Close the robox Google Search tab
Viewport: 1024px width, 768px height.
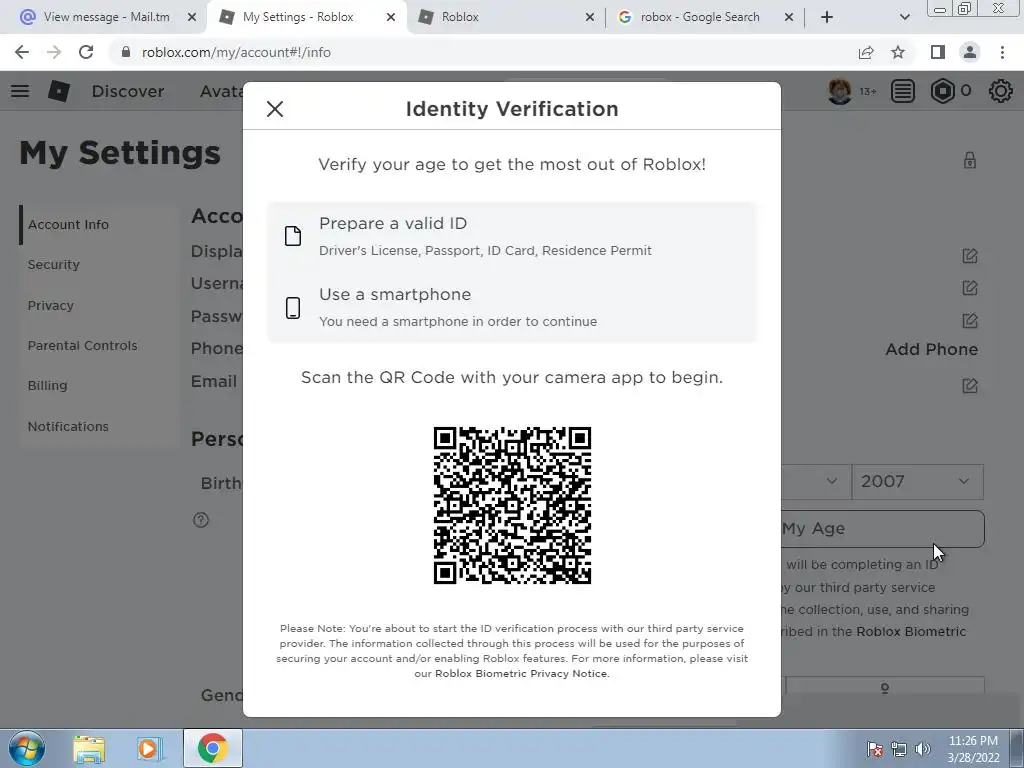789,17
